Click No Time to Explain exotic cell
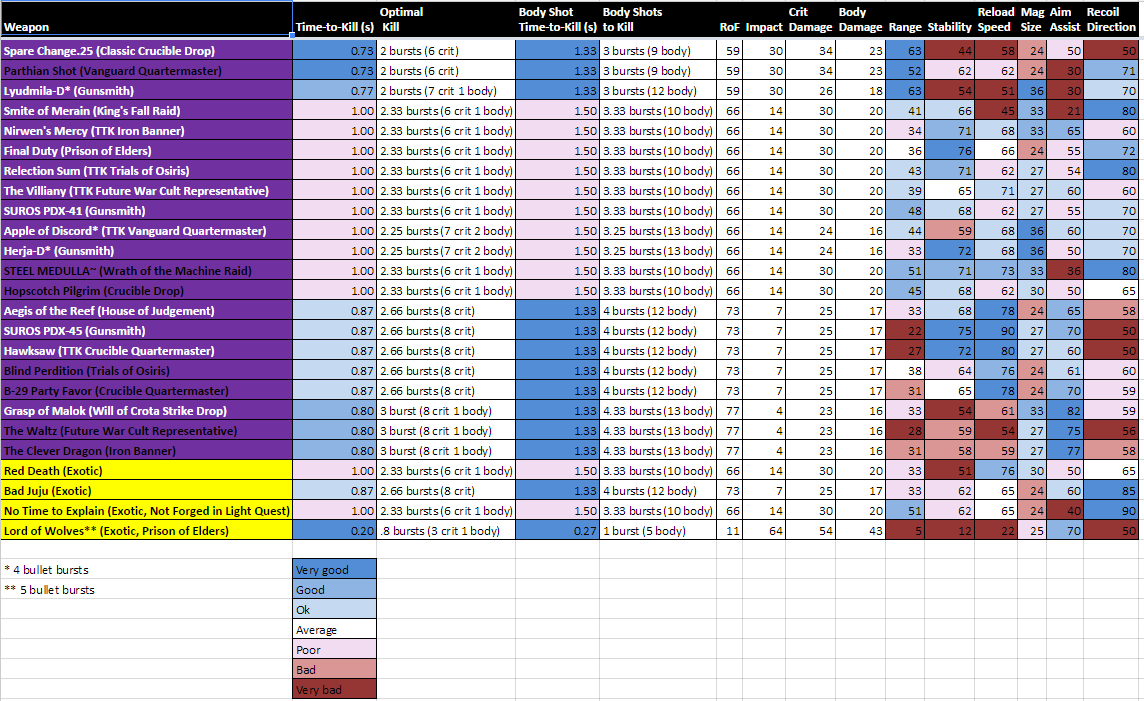Viewport: 1144px width, 701px height. pyautogui.click(x=147, y=511)
